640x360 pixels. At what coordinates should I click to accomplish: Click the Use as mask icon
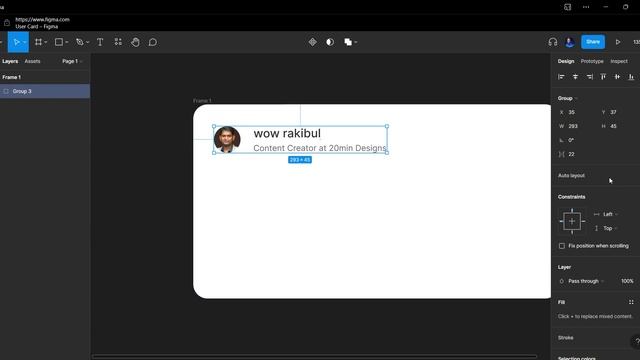coord(330,42)
